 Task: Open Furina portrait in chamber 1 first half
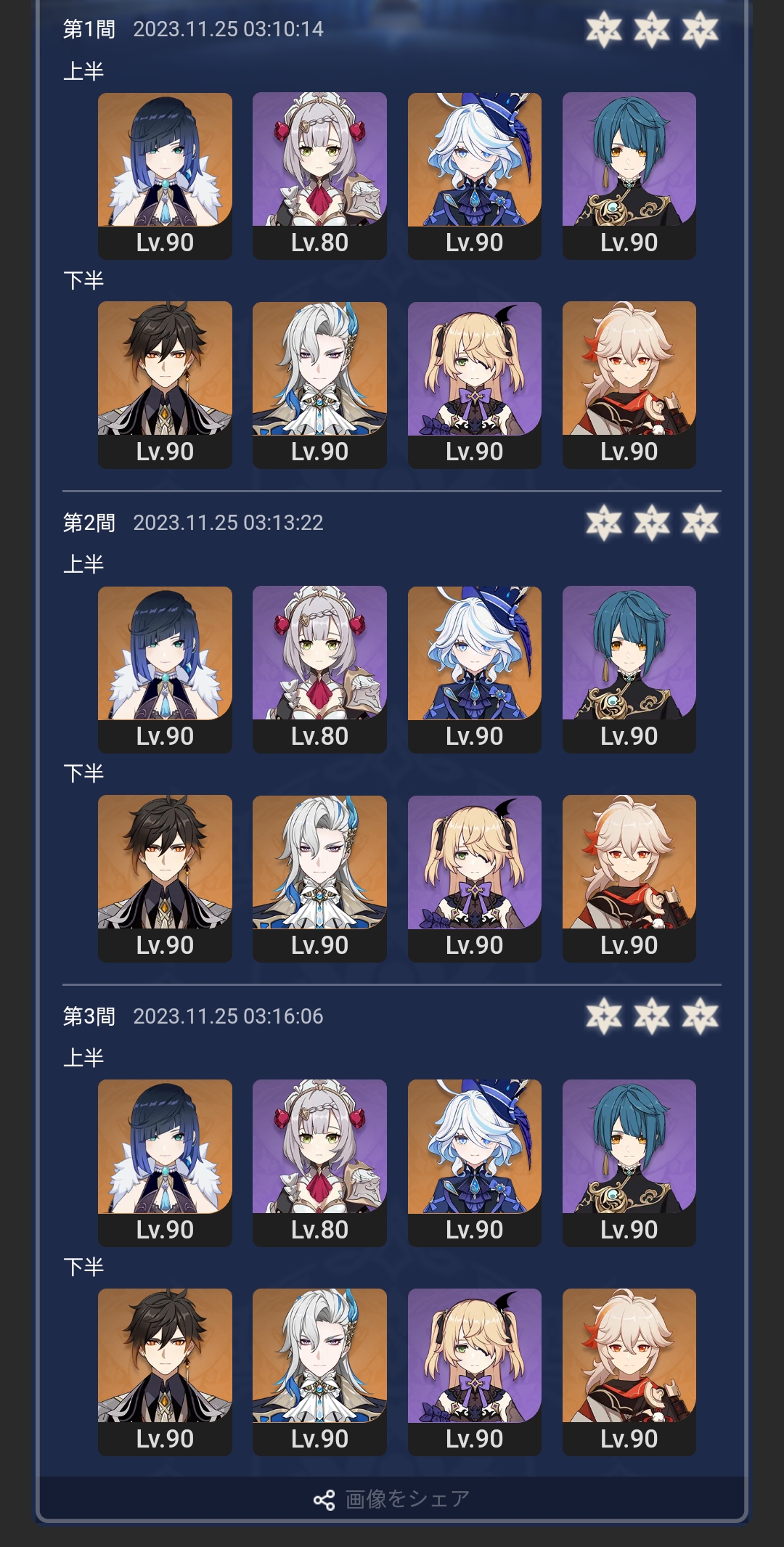pyautogui.click(x=475, y=176)
